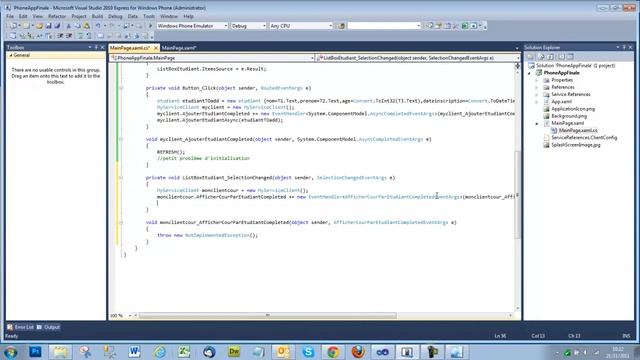Select SplashScreenImage.jpg in Solution Explorer
The height and width of the screenshot is (360, 640).
[x=576, y=145]
